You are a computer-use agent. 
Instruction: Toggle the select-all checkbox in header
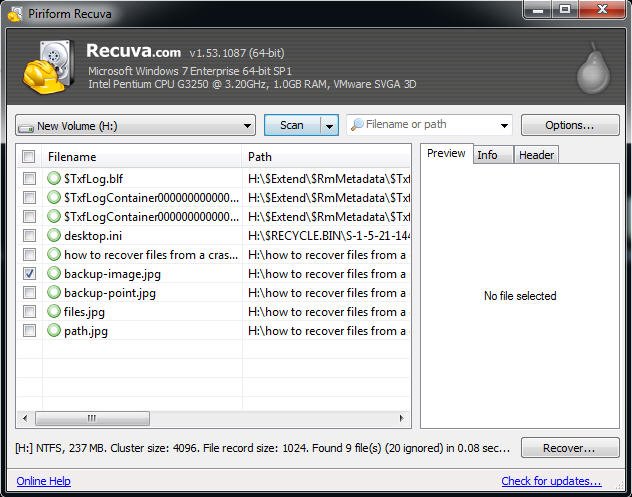pos(29,156)
